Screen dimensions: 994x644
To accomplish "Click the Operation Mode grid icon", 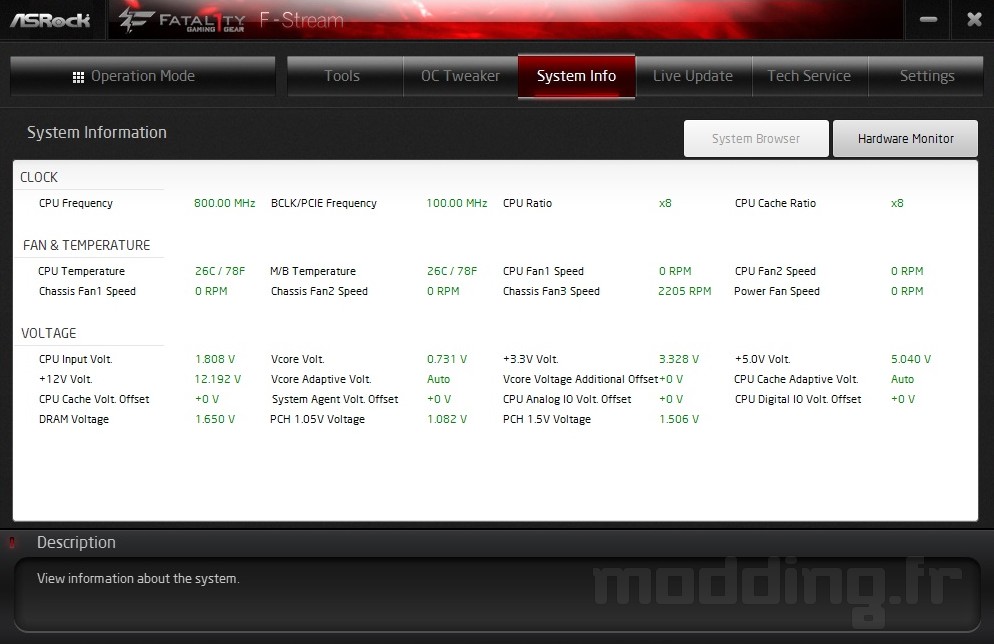I will pyautogui.click(x=79, y=77).
